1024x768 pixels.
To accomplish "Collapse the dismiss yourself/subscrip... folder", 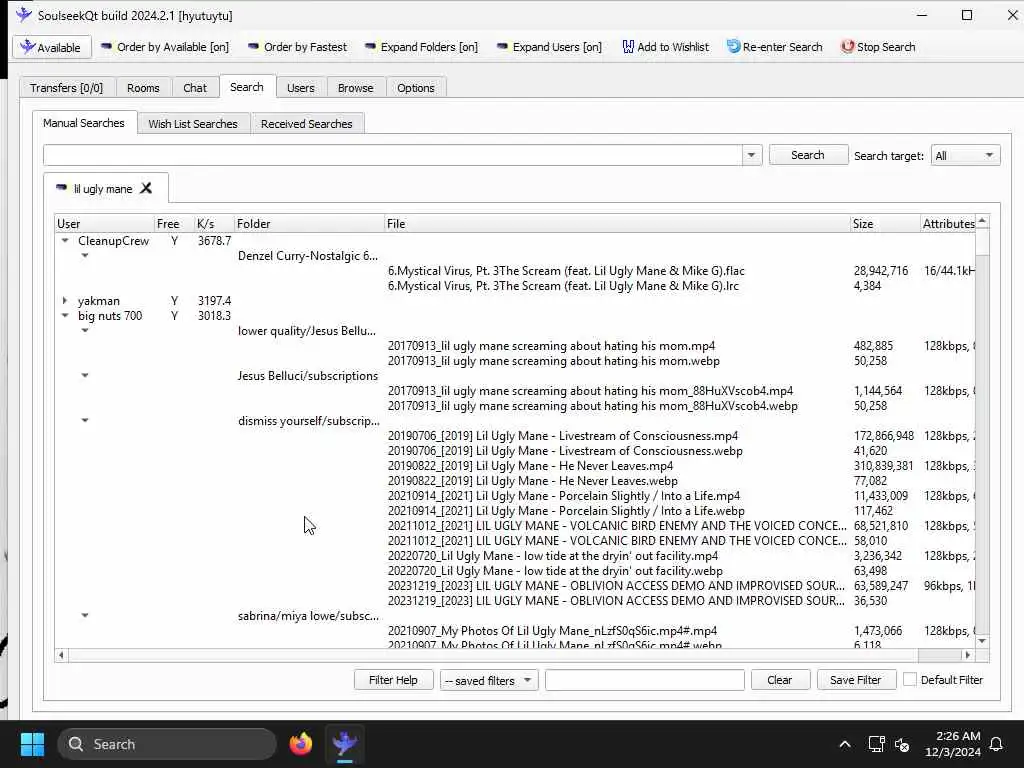I will pos(85,421).
